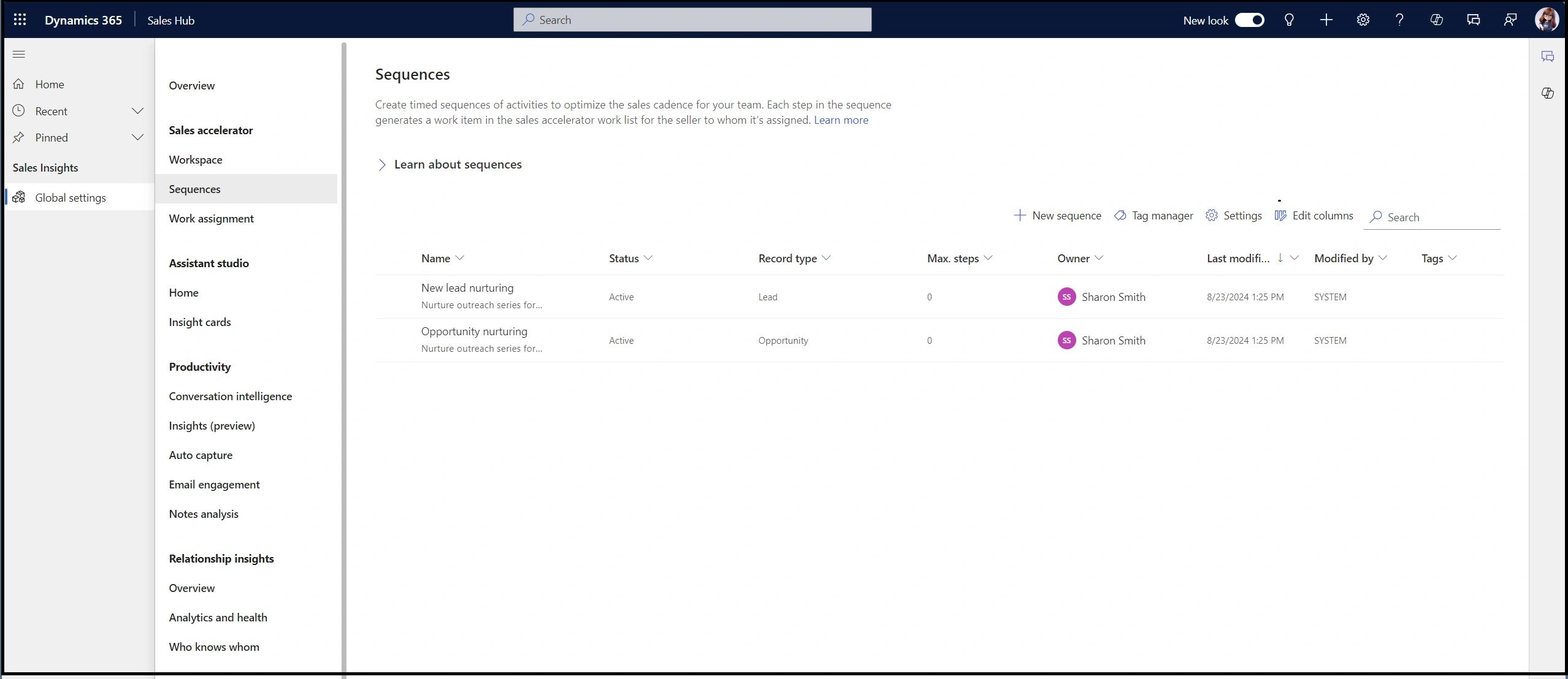This screenshot has height=679, width=1568.
Task: Collapse the sidebar with the hamburger icon
Action: (19, 54)
